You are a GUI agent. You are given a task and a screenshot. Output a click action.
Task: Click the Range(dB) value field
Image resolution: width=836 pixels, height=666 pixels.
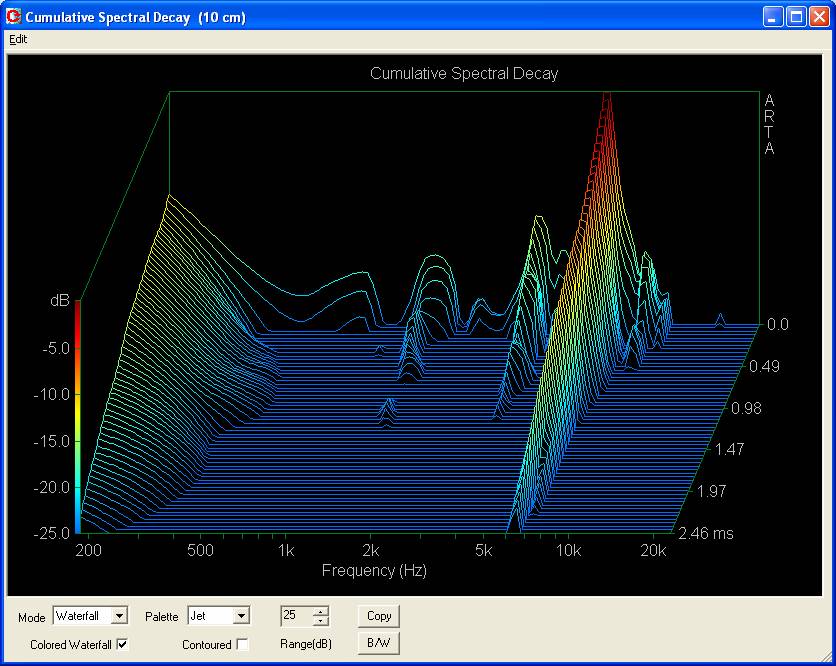[296, 616]
